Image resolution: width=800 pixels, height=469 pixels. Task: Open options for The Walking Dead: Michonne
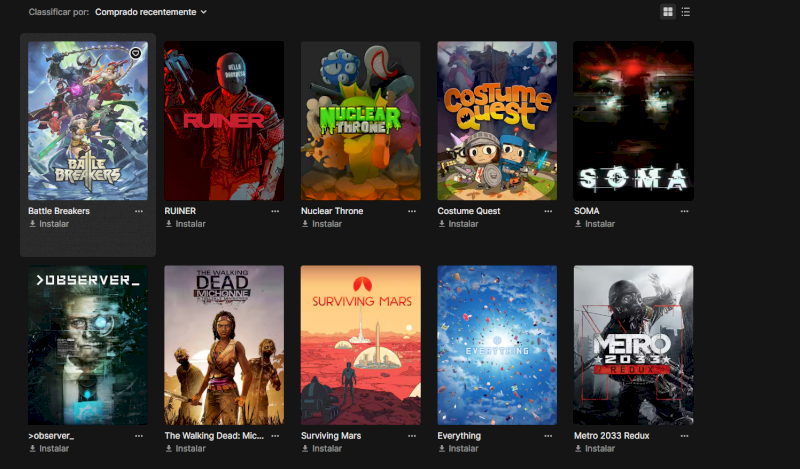275,436
